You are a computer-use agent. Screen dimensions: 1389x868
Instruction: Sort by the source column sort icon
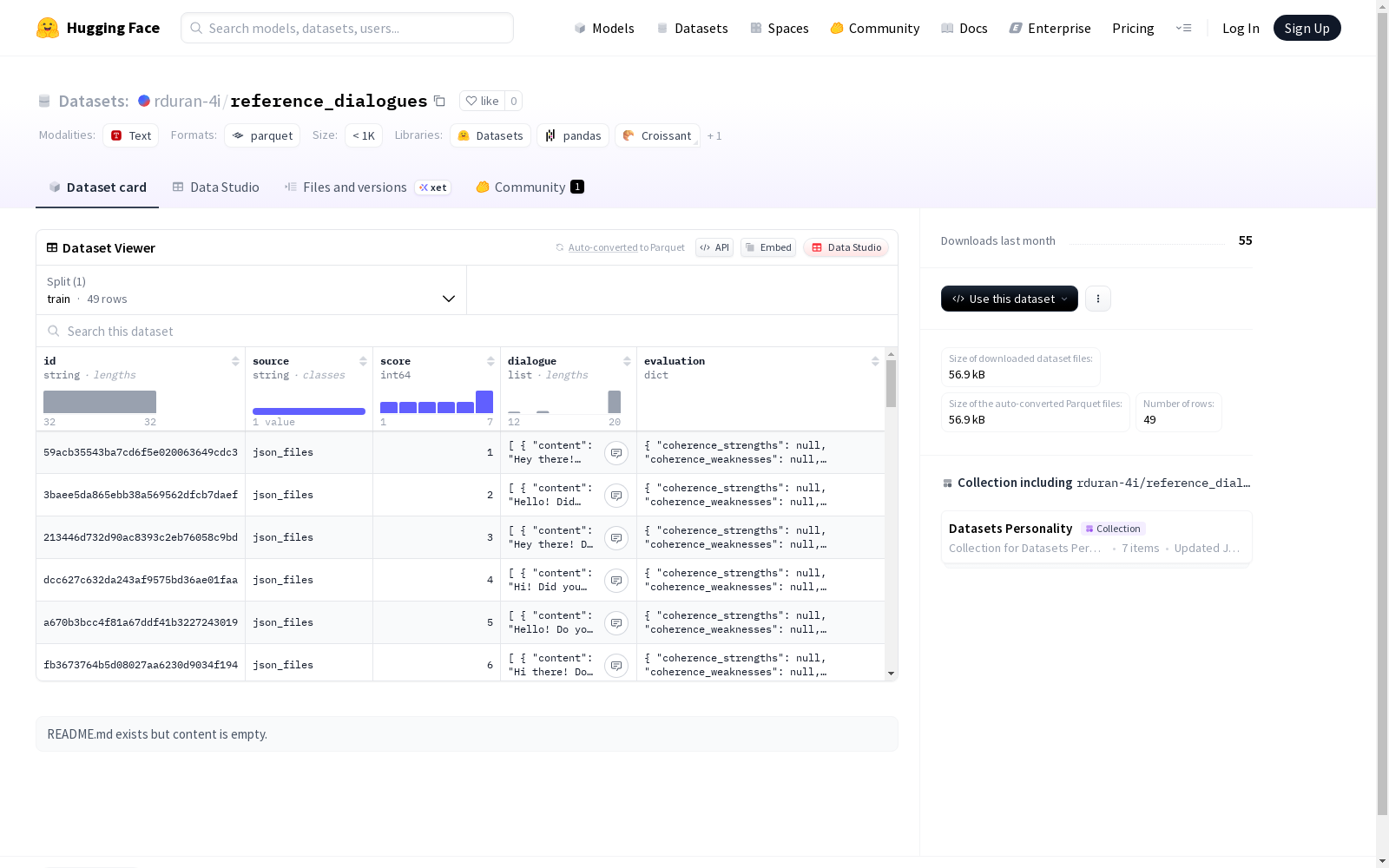[363, 361]
